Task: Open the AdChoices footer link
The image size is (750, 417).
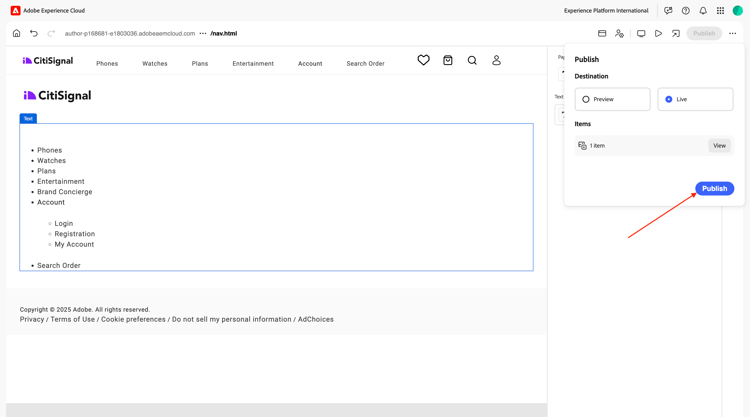Action: [x=316, y=319]
